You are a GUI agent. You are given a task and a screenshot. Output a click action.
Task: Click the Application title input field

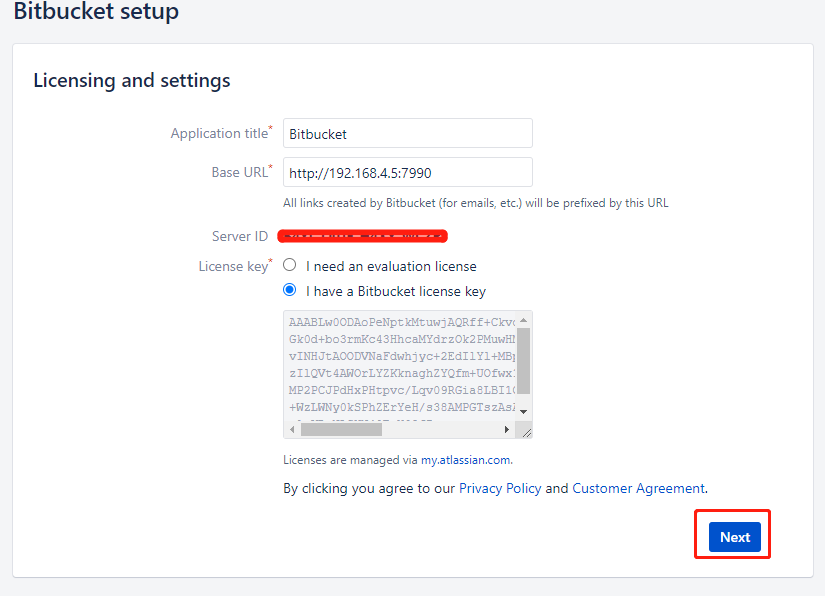(408, 133)
